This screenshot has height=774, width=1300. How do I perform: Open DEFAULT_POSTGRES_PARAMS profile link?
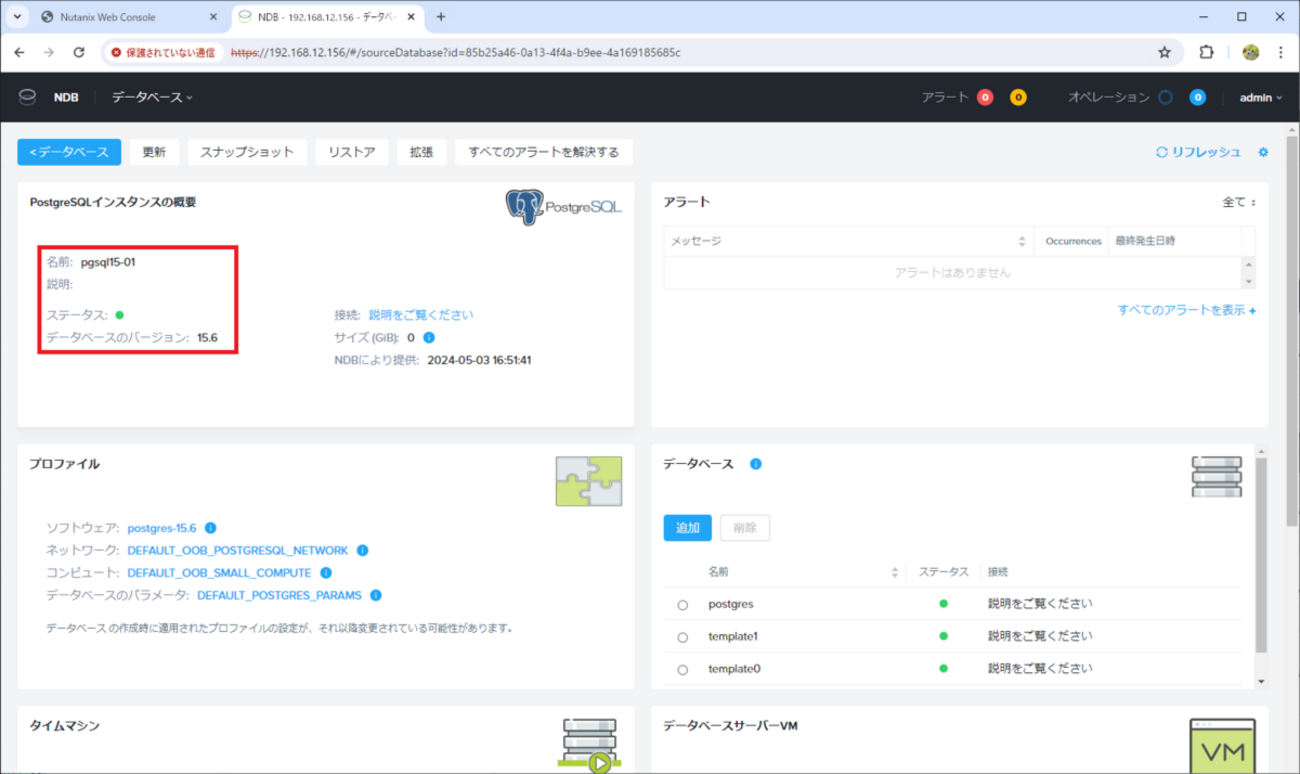pos(279,595)
